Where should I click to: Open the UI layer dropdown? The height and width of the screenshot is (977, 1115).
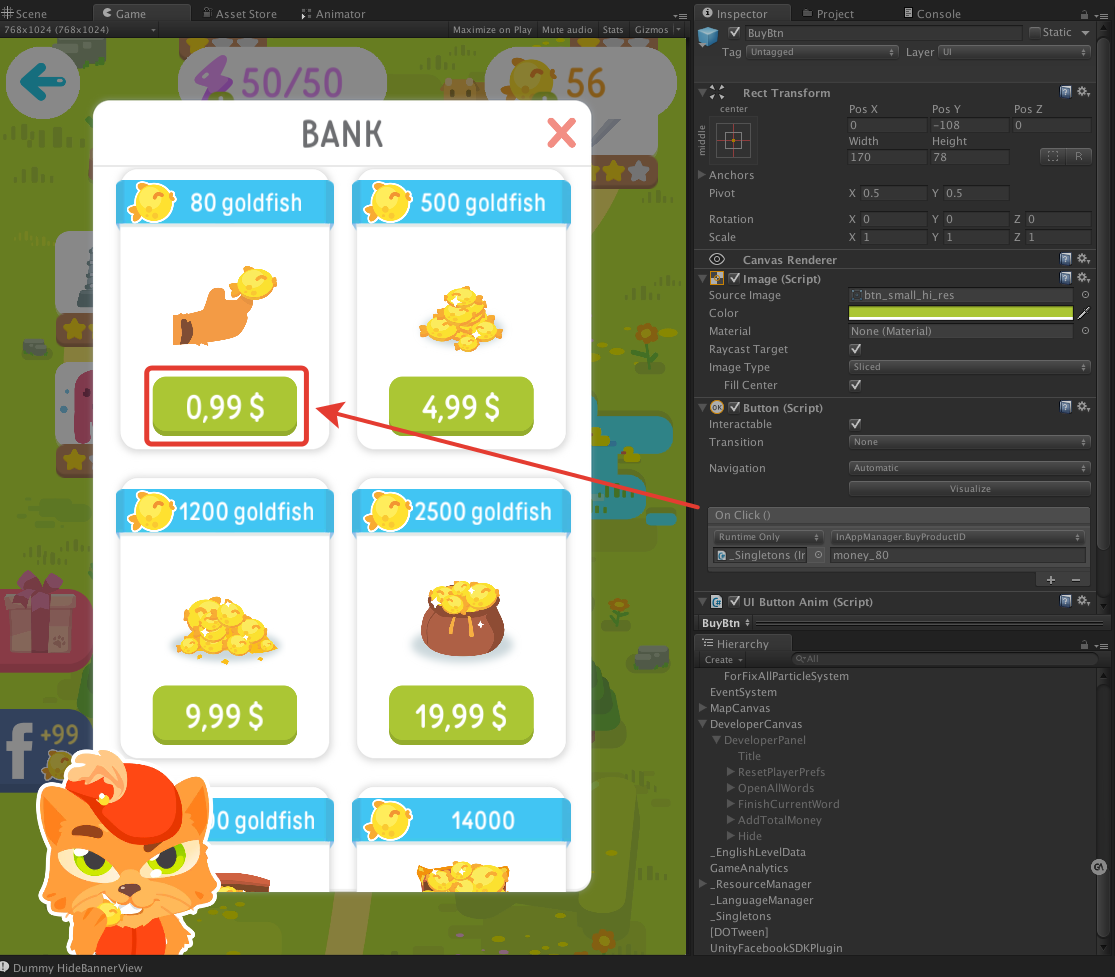tap(1014, 52)
